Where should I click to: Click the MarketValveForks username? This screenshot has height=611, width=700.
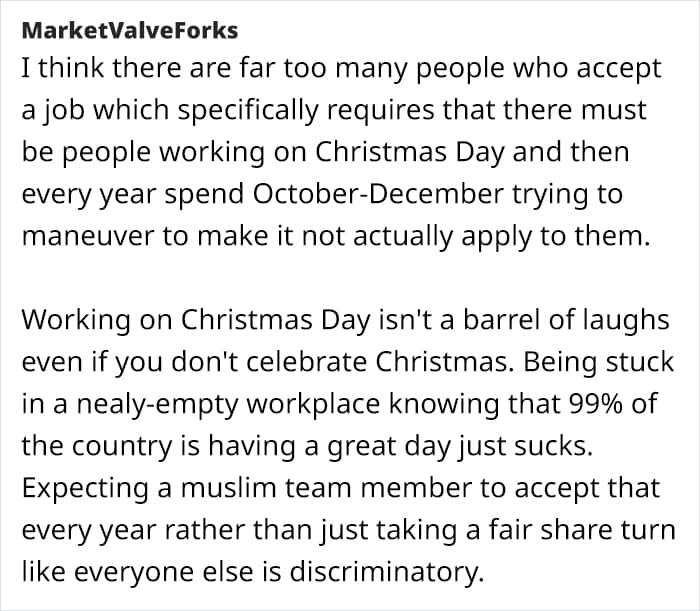point(129,30)
